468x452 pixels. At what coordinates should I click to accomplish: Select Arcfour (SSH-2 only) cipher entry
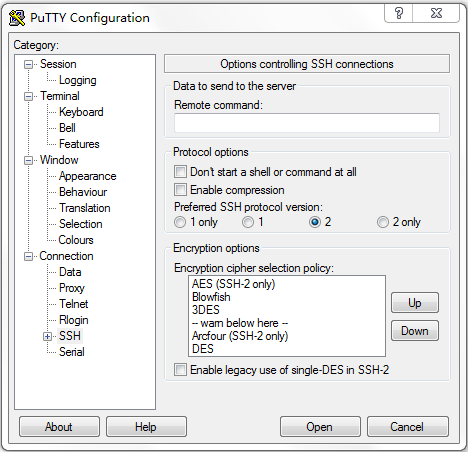240,336
